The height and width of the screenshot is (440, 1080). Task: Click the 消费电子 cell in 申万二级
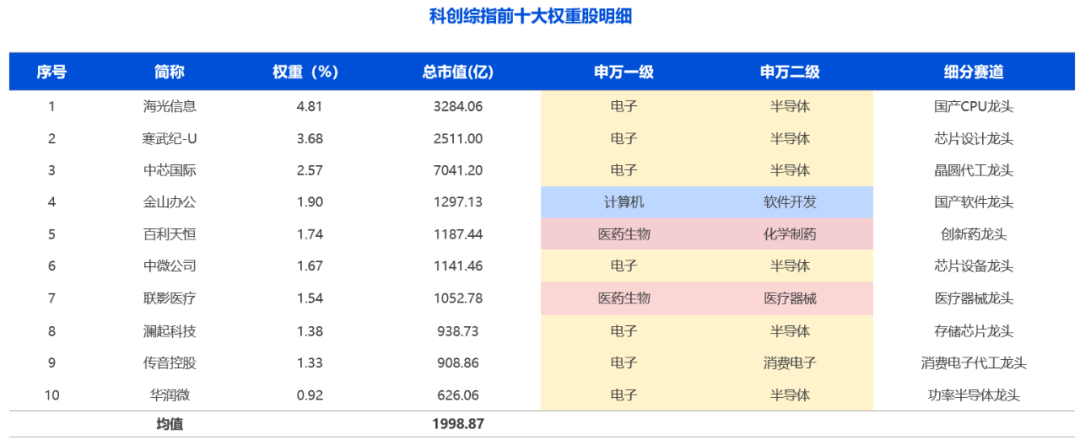coord(790,363)
